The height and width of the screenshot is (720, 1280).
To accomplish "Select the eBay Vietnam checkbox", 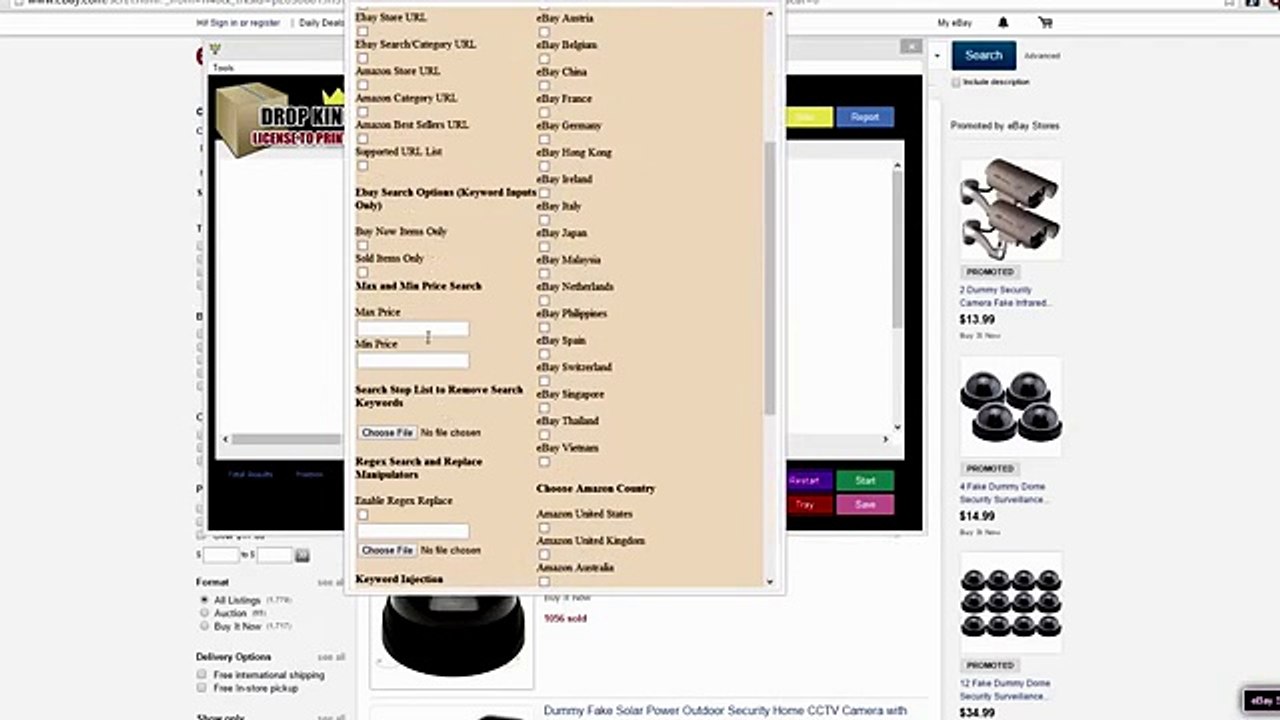I will coord(544,462).
